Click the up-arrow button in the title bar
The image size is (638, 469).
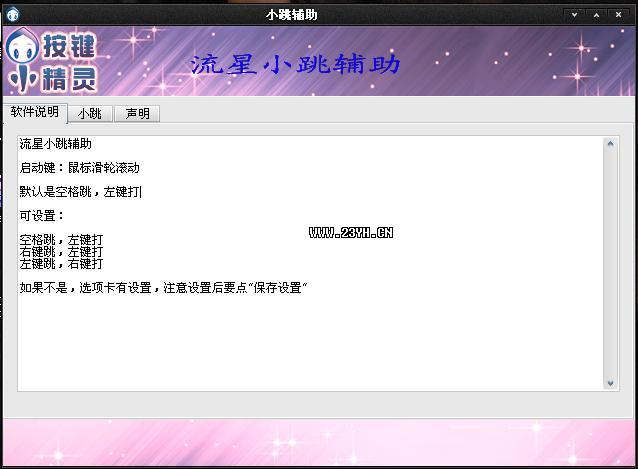tap(597, 15)
